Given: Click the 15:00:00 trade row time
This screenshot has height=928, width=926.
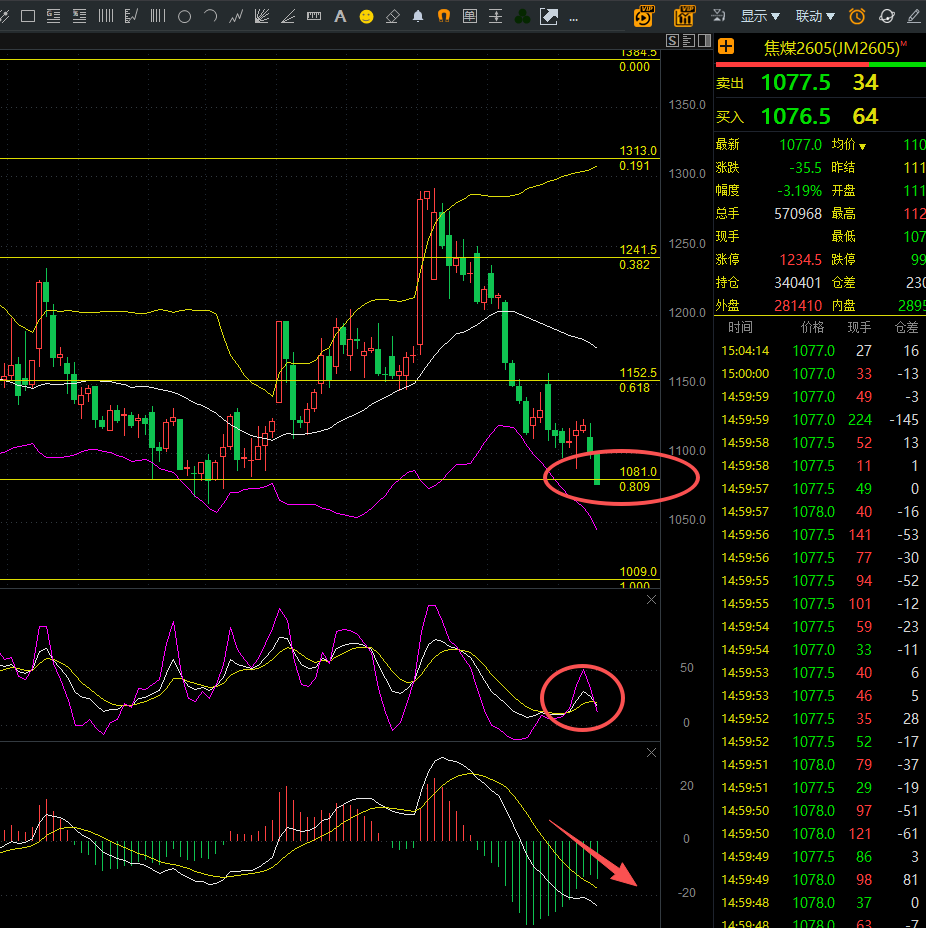Looking at the screenshot, I should (745, 374).
